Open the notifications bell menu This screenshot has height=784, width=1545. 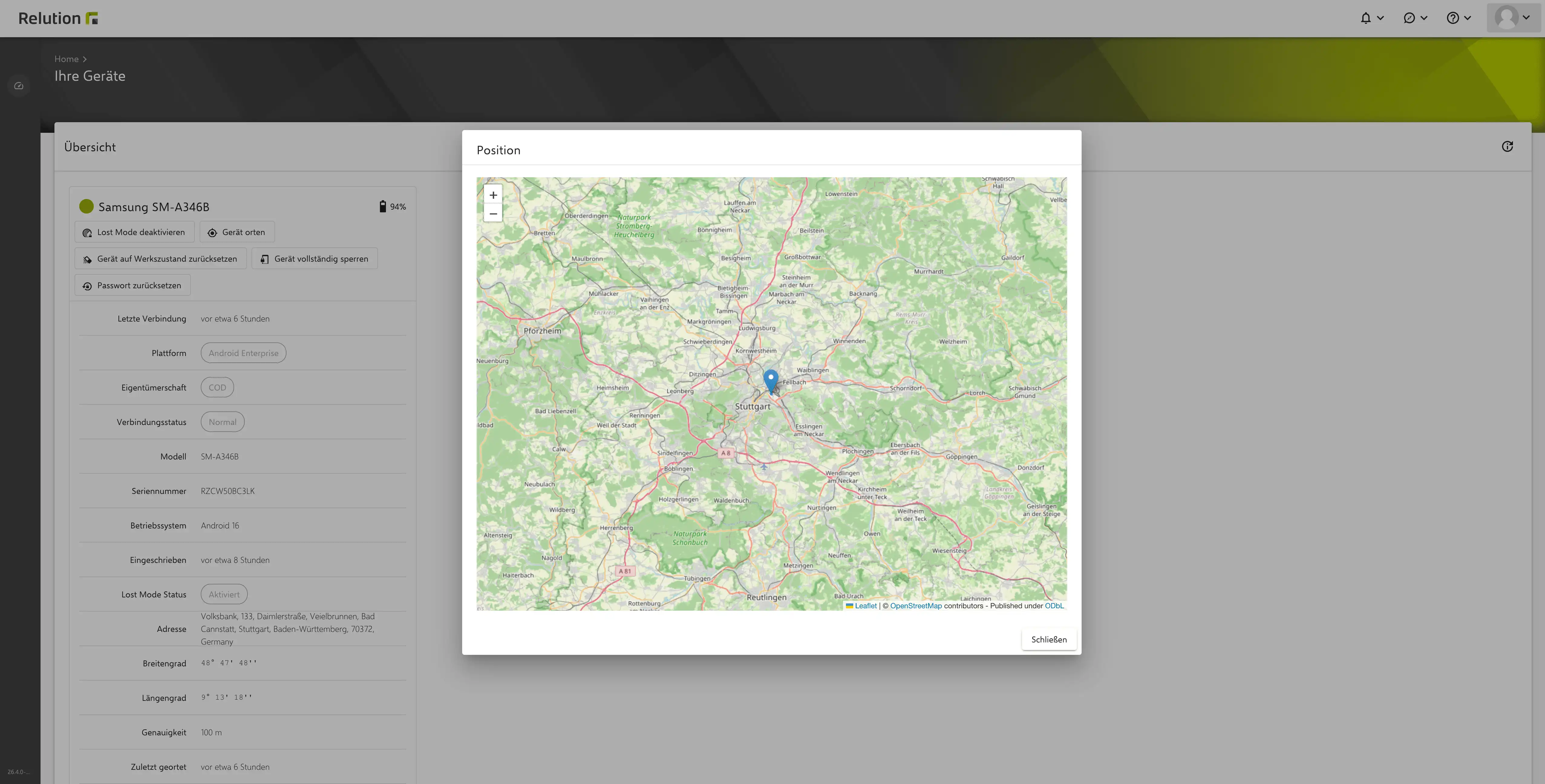click(x=1366, y=18)
